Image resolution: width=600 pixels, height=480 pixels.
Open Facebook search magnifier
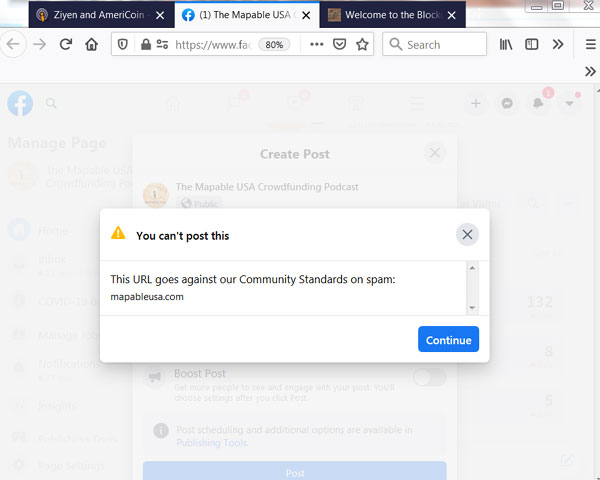(51, 103)
